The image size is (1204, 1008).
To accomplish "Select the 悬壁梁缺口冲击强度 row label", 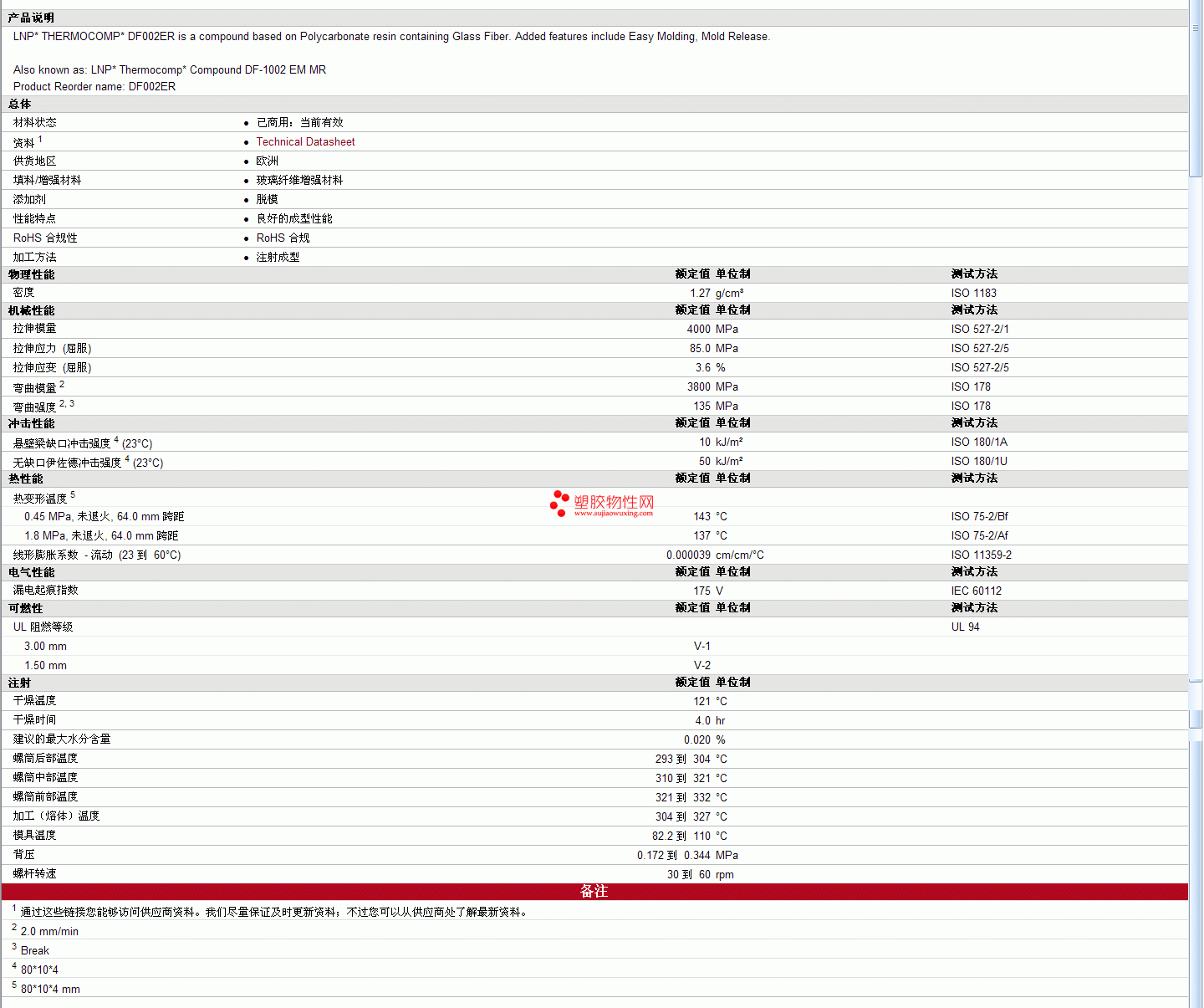I will coord(62,443).
